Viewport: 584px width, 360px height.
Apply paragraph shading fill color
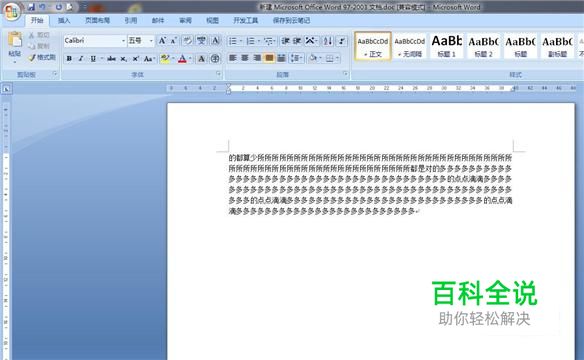pyautogui.click(x=313, y=58)
